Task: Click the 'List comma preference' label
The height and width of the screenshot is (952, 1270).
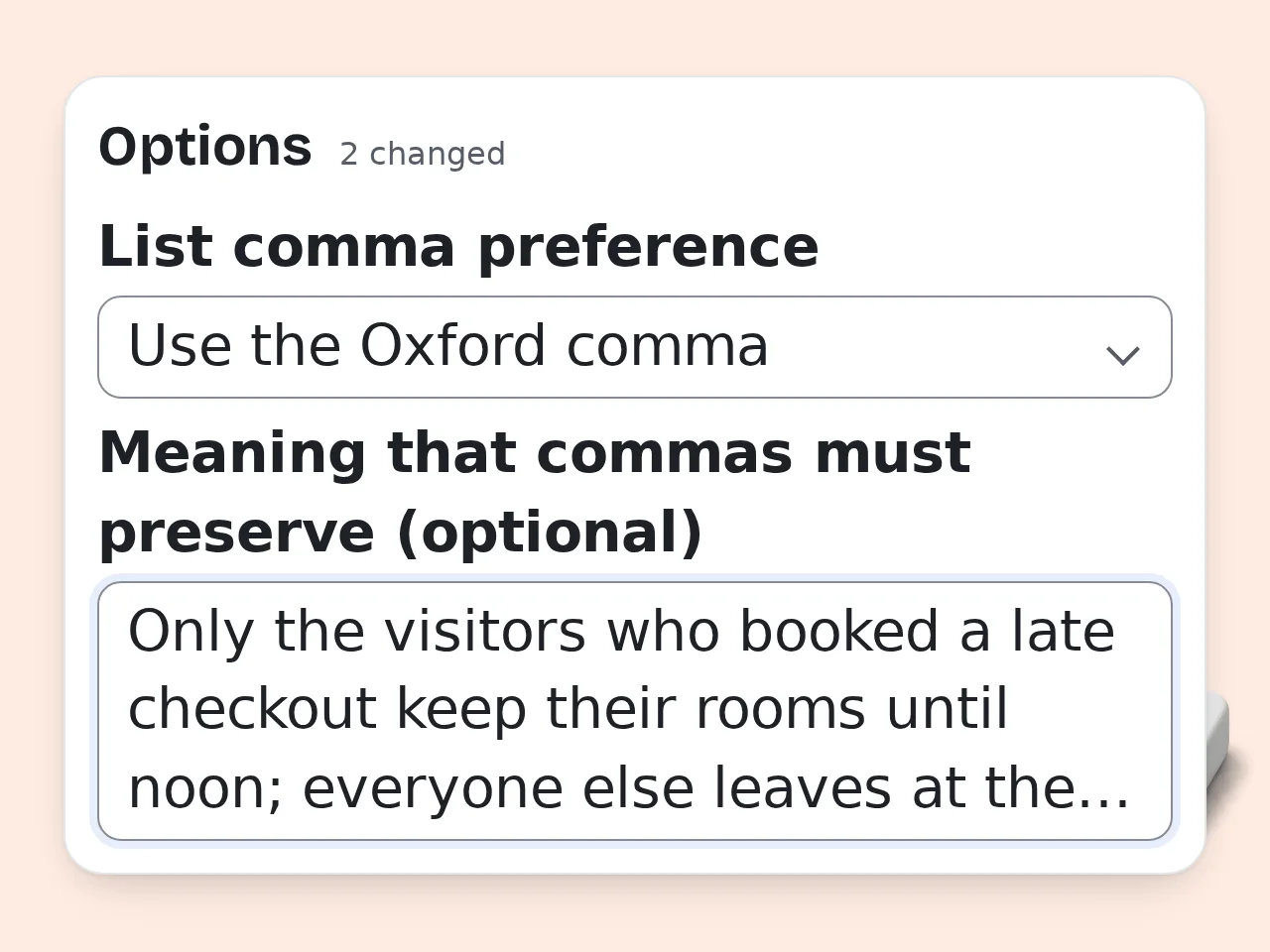Action: click(458, 247)
